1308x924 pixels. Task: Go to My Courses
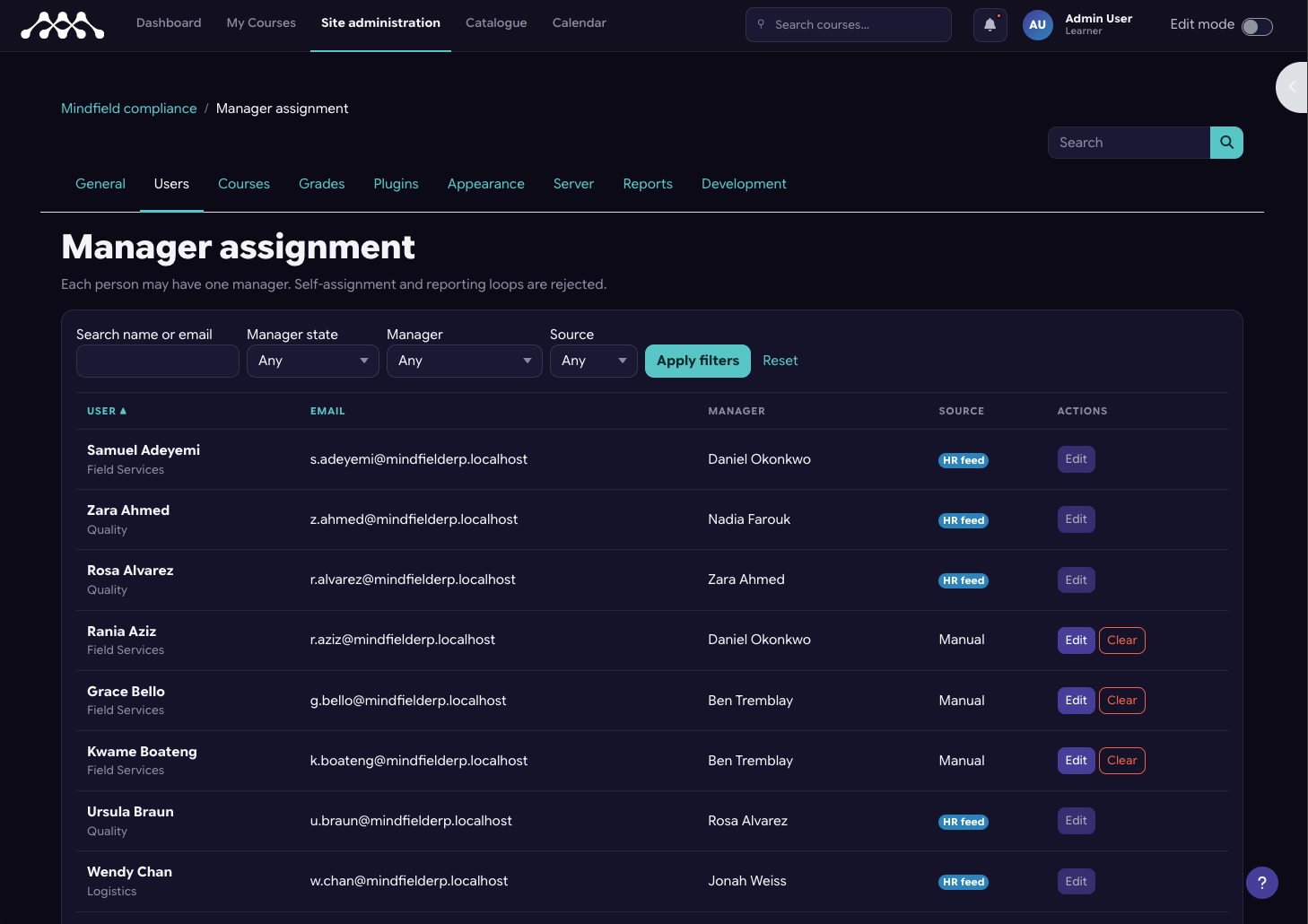tap(261, 23)
